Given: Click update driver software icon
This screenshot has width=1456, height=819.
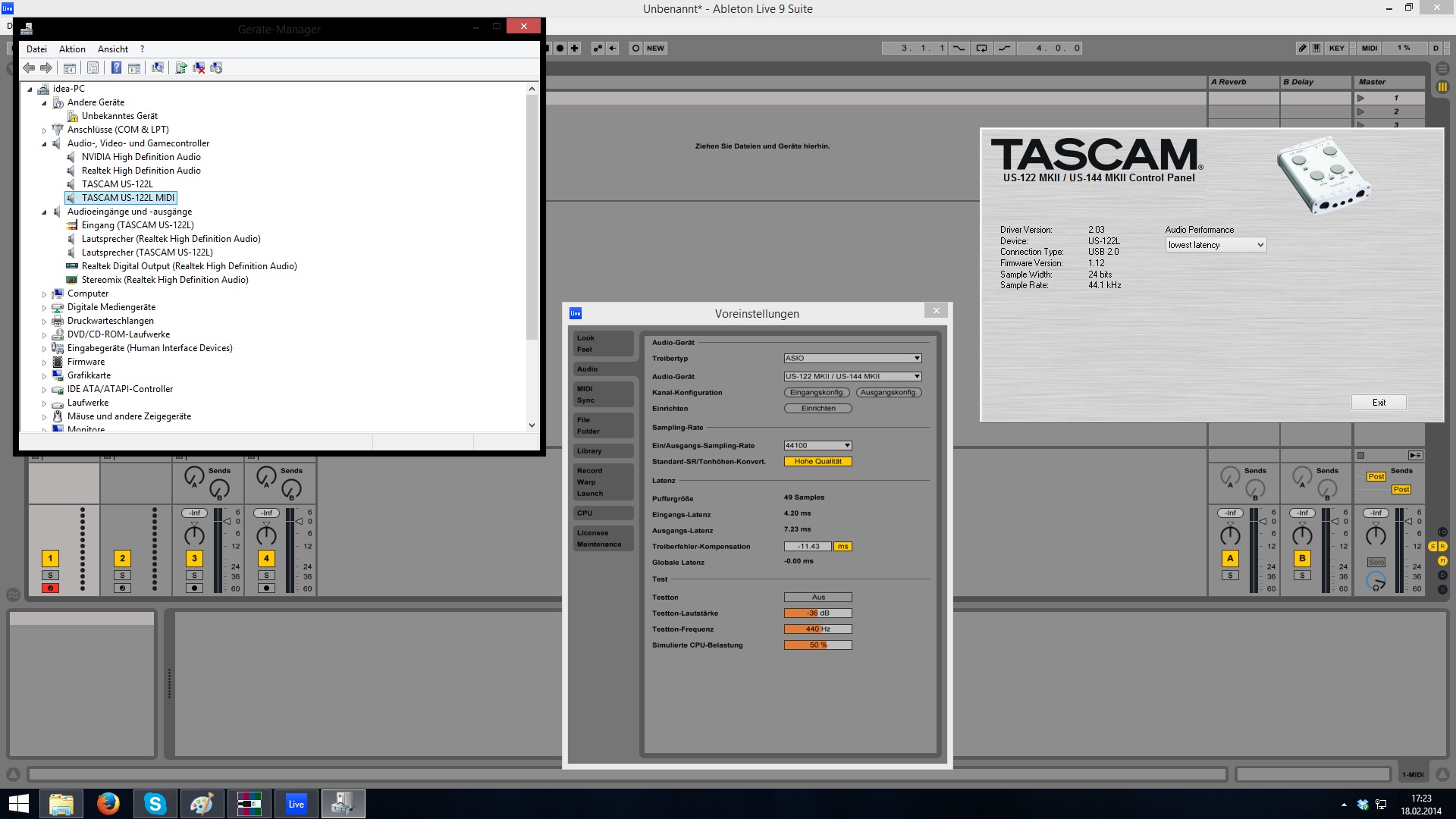Looking at the screenshot, I should [181, 68].
